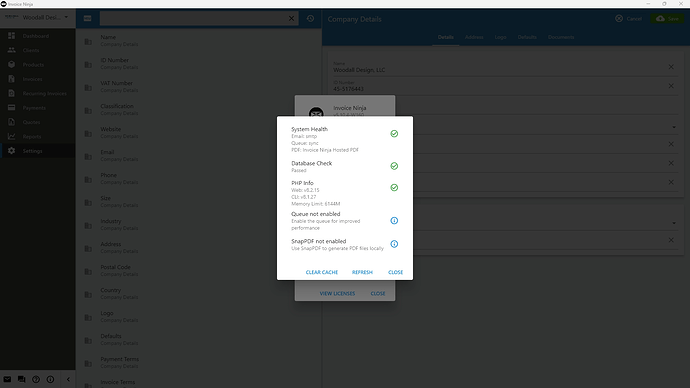Switch to the Details tab
Screen dimensions: 690x388
tap(445, 37)
